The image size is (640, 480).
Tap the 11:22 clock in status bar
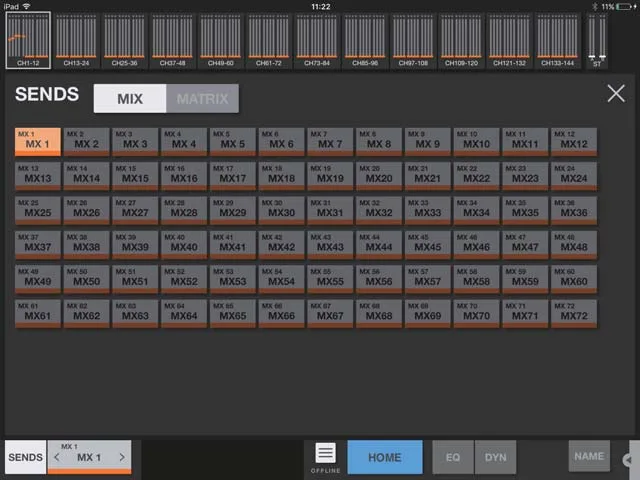pos(320,7)
